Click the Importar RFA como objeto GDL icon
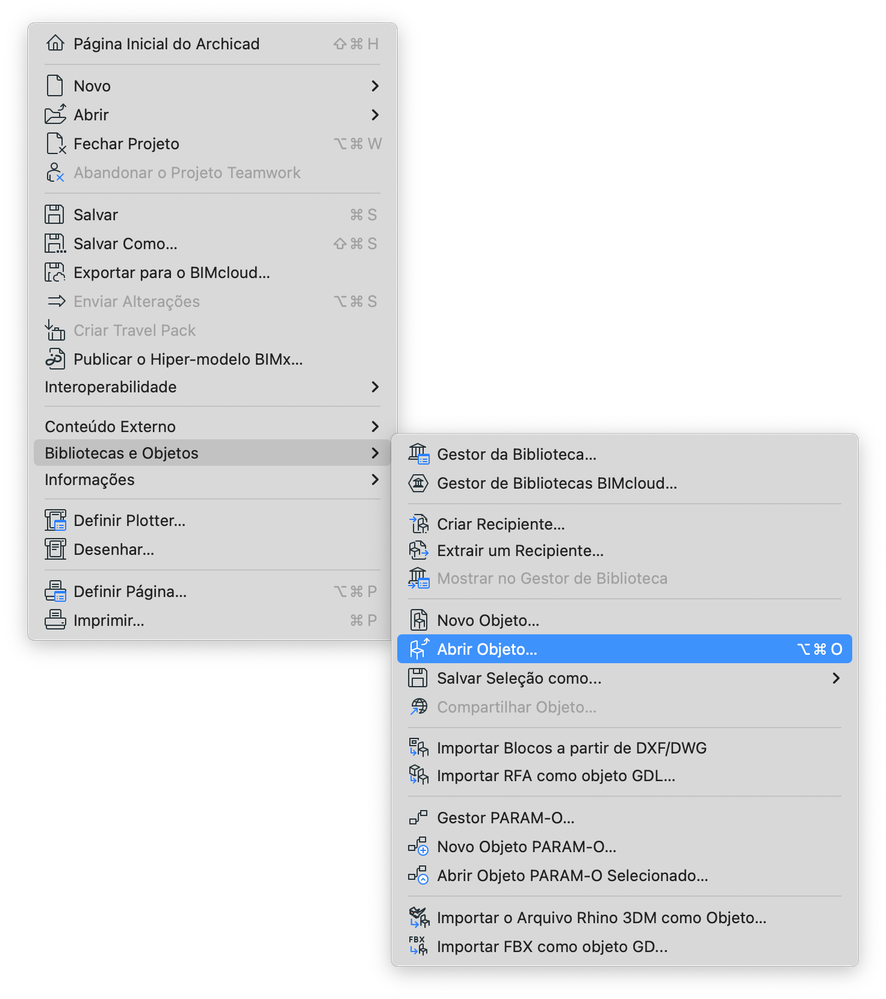This screenshot has height=999, width=886. (418, 775)
